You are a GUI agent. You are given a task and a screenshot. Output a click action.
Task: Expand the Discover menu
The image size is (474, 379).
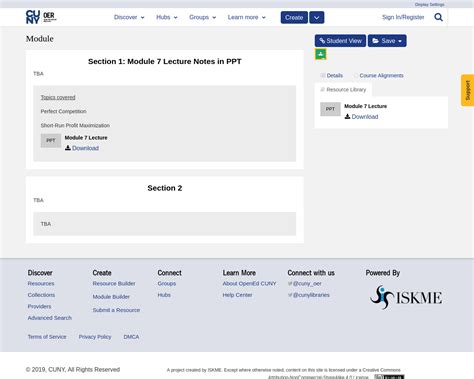(129, 17)
